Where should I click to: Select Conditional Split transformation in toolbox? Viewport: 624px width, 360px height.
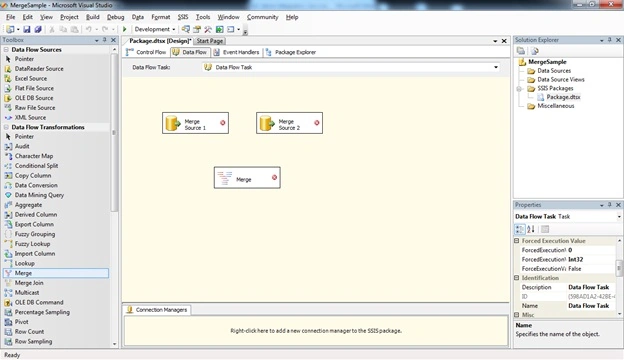(x=36, y=165)
